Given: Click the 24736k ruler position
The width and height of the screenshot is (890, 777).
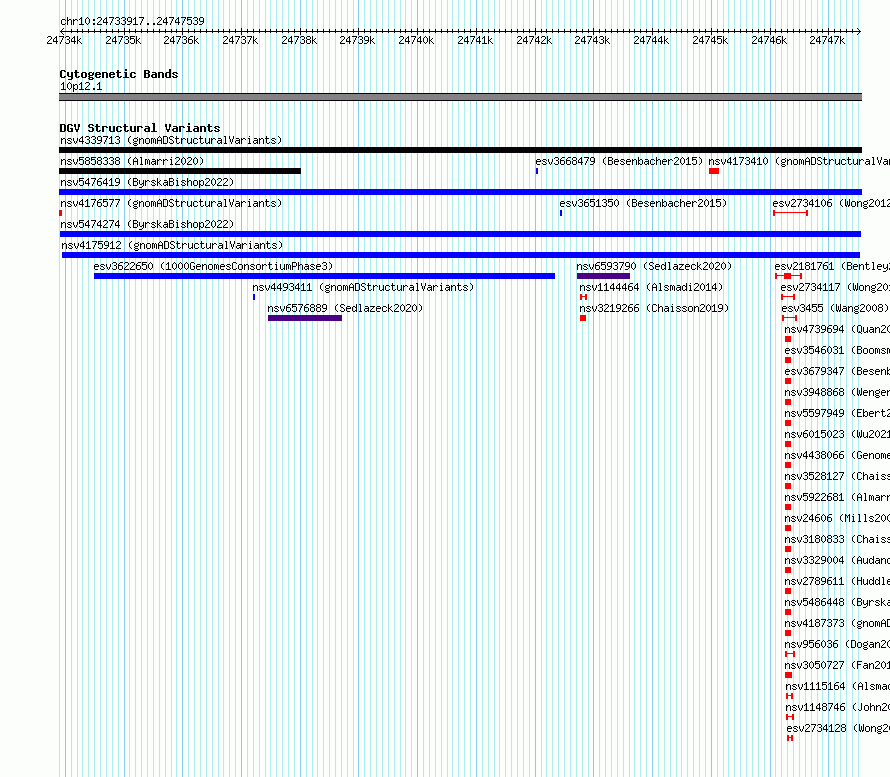Looking at the screenshot, I should pyautogui.click(x=181, y=40).
